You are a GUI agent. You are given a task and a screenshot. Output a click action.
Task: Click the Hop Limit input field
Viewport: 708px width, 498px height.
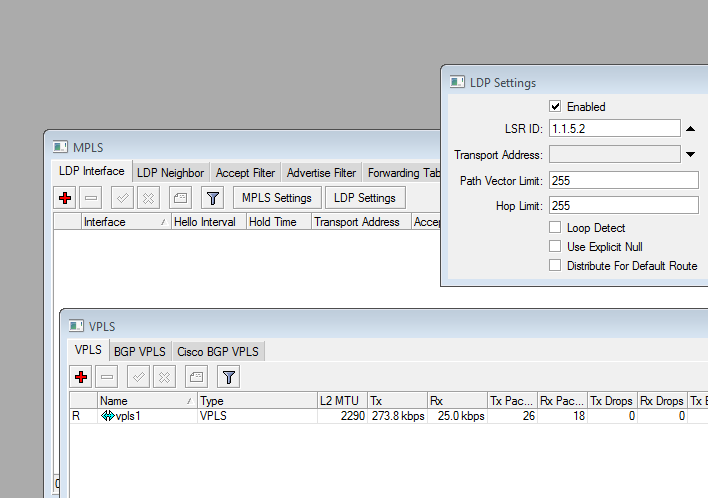click(624, 205)
